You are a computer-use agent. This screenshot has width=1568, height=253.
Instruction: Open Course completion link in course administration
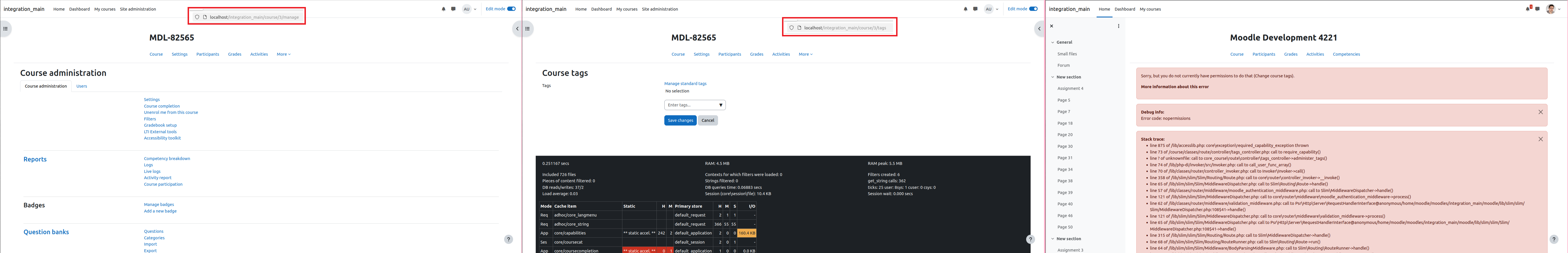point(162,106)
